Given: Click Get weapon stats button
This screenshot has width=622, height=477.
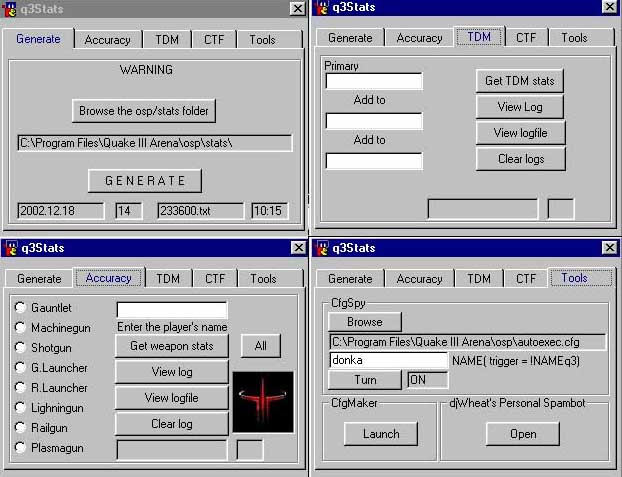Looking at the screenshot, I should coord(172,346).
